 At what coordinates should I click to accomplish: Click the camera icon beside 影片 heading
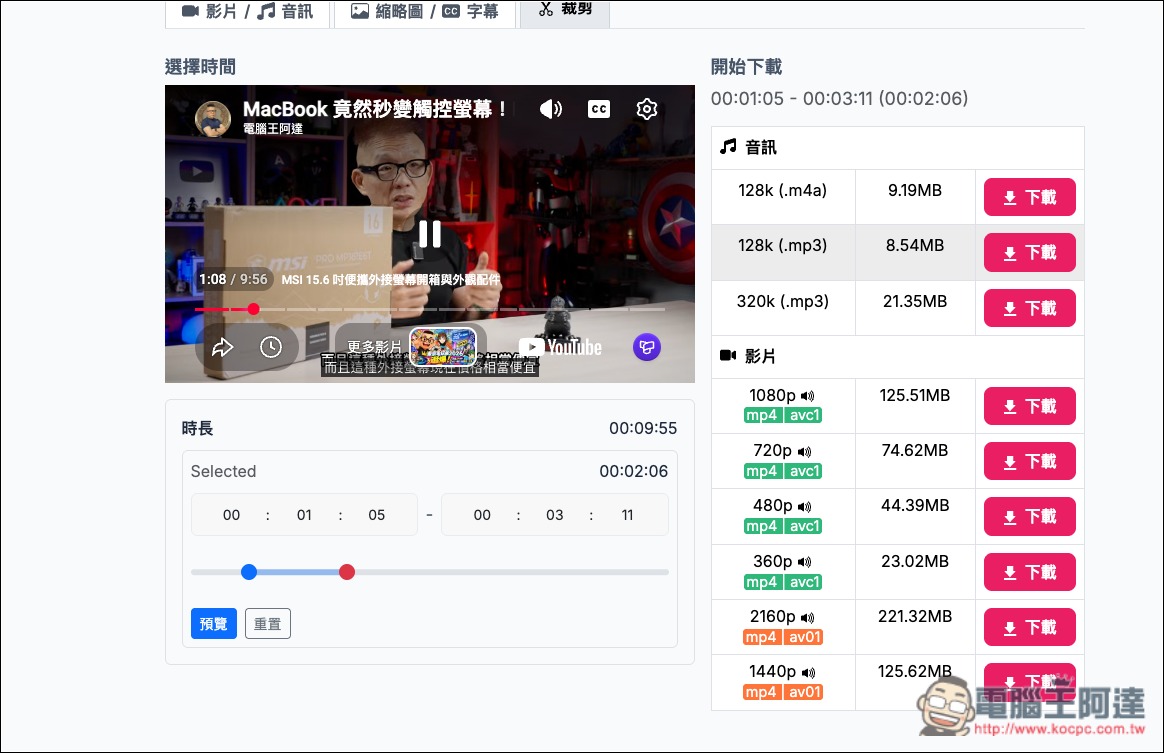(728, 356)
